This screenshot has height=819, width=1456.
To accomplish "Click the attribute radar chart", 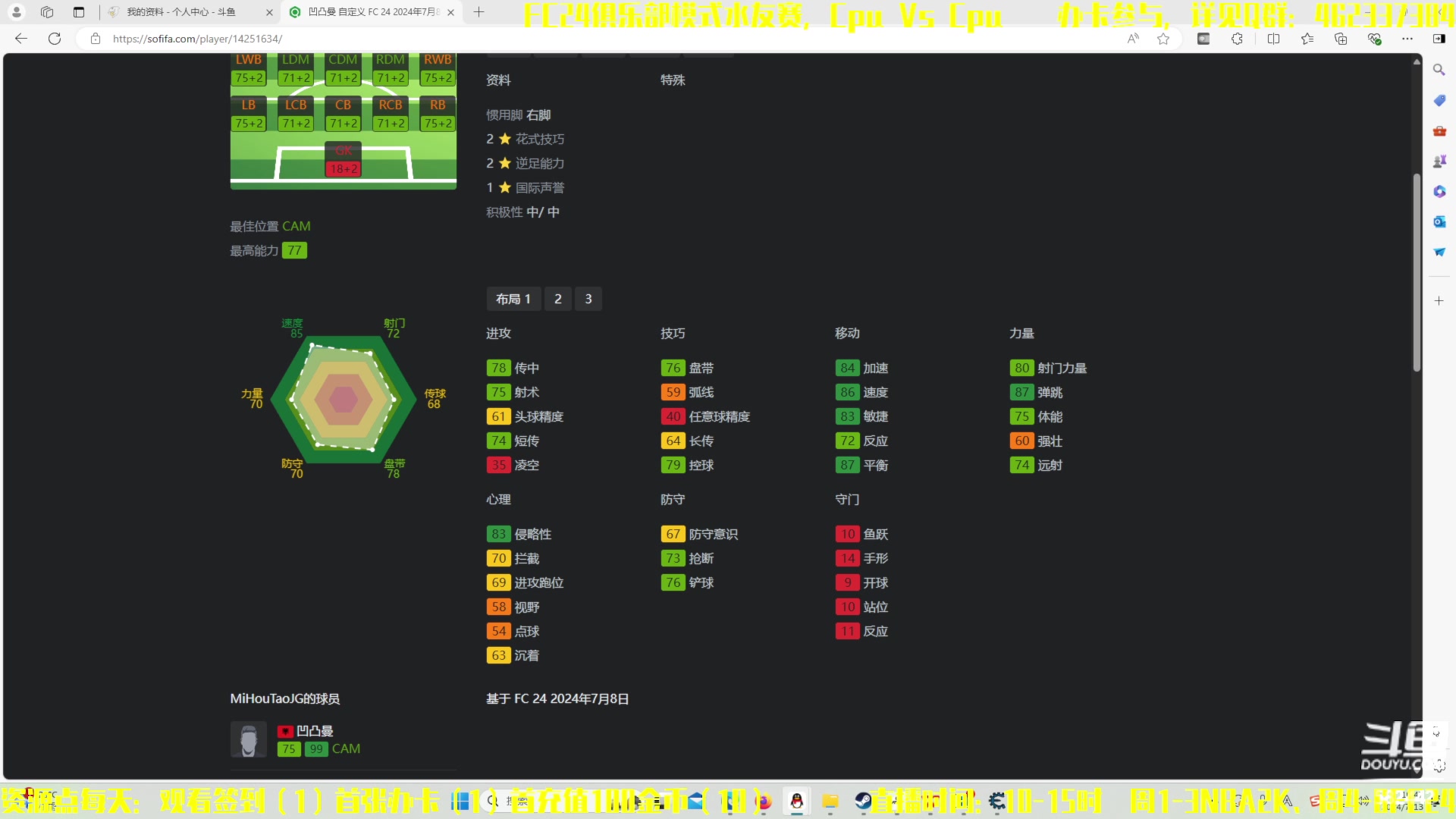I will click(344, 399).
